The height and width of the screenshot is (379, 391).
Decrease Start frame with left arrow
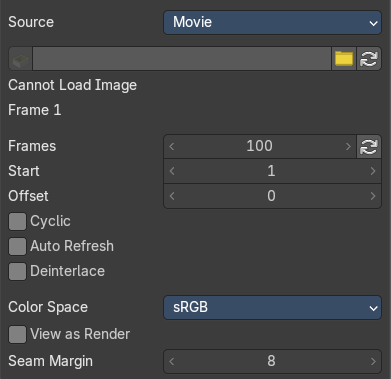(x=172, y=171)
